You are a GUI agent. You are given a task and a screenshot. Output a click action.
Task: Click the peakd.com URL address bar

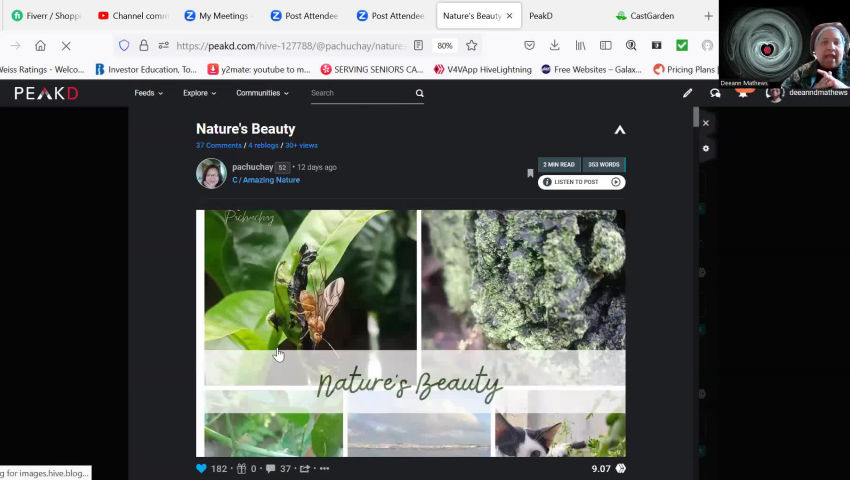(x=291, y=46)
